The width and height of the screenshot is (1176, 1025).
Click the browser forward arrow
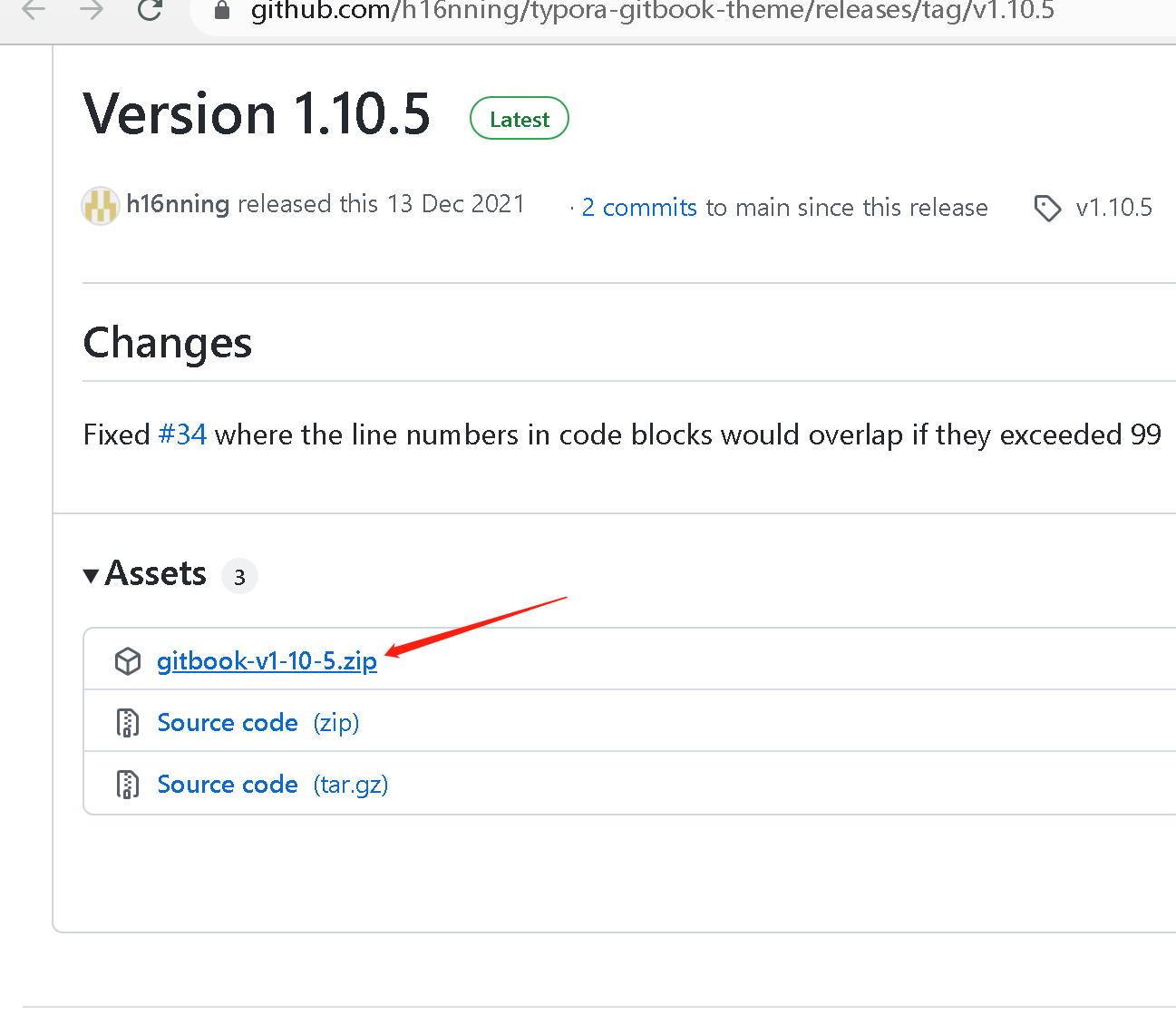coord(92,11)
